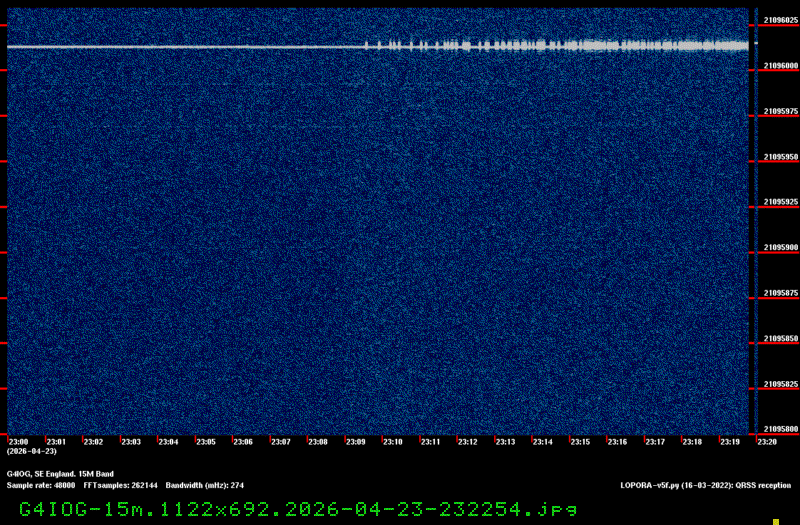Viewport: 800px width, 525px height.
Task: Click the (2026-04-23) date label
Action: click(x=32, y=451)
